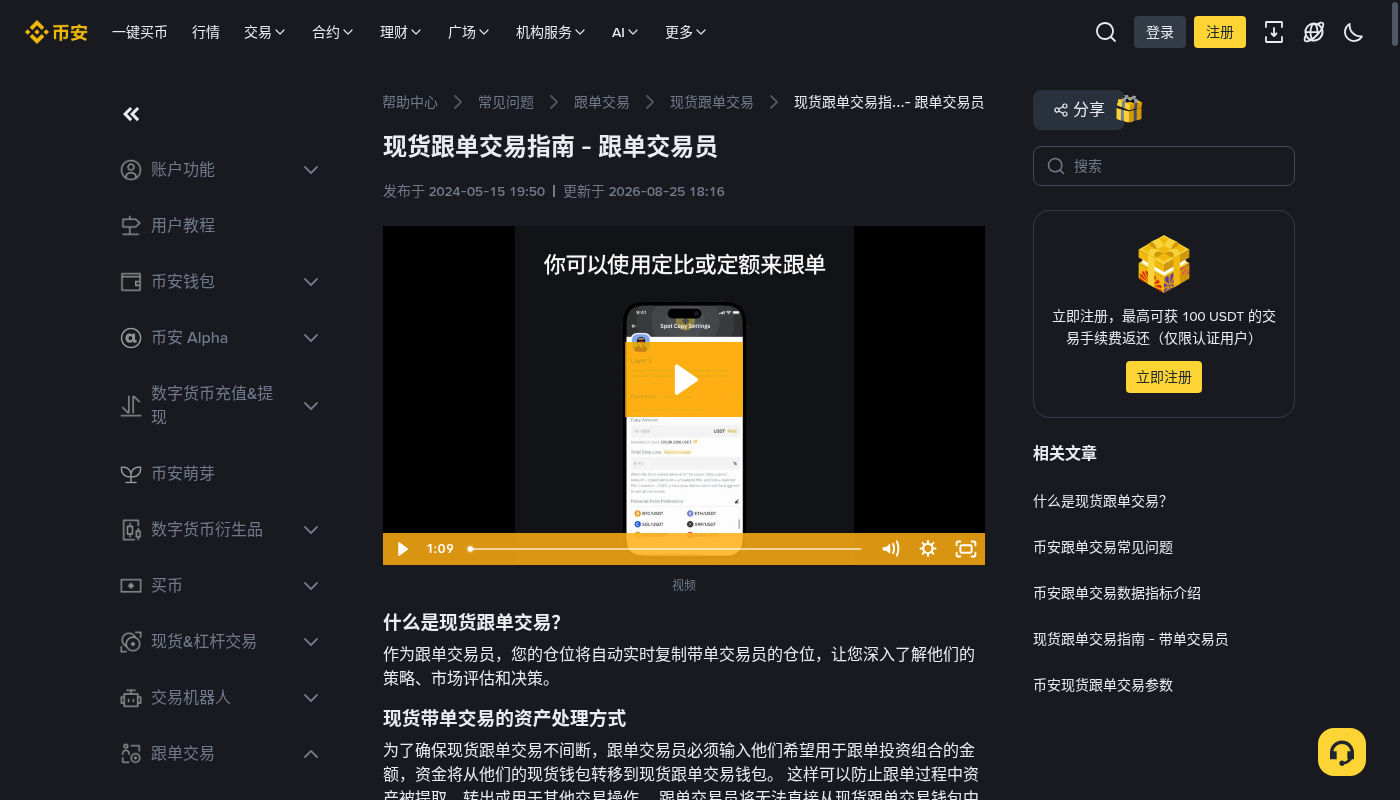Click the 币安钱包 wallet icon in sidebar
Viewport: 1400px width, 800px height.
[x=131, y=282]
